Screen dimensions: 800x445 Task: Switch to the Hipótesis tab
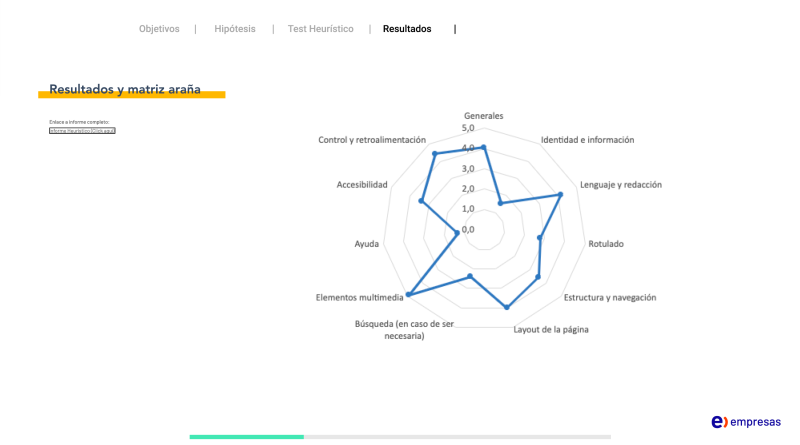[235, 29]
